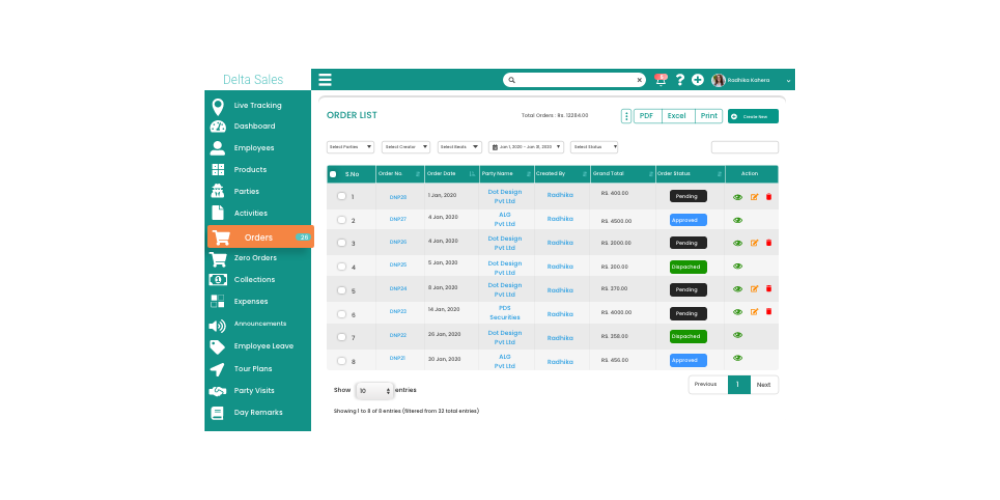
Task: Focus the top search bar field
Action: [x=574, y=80]
